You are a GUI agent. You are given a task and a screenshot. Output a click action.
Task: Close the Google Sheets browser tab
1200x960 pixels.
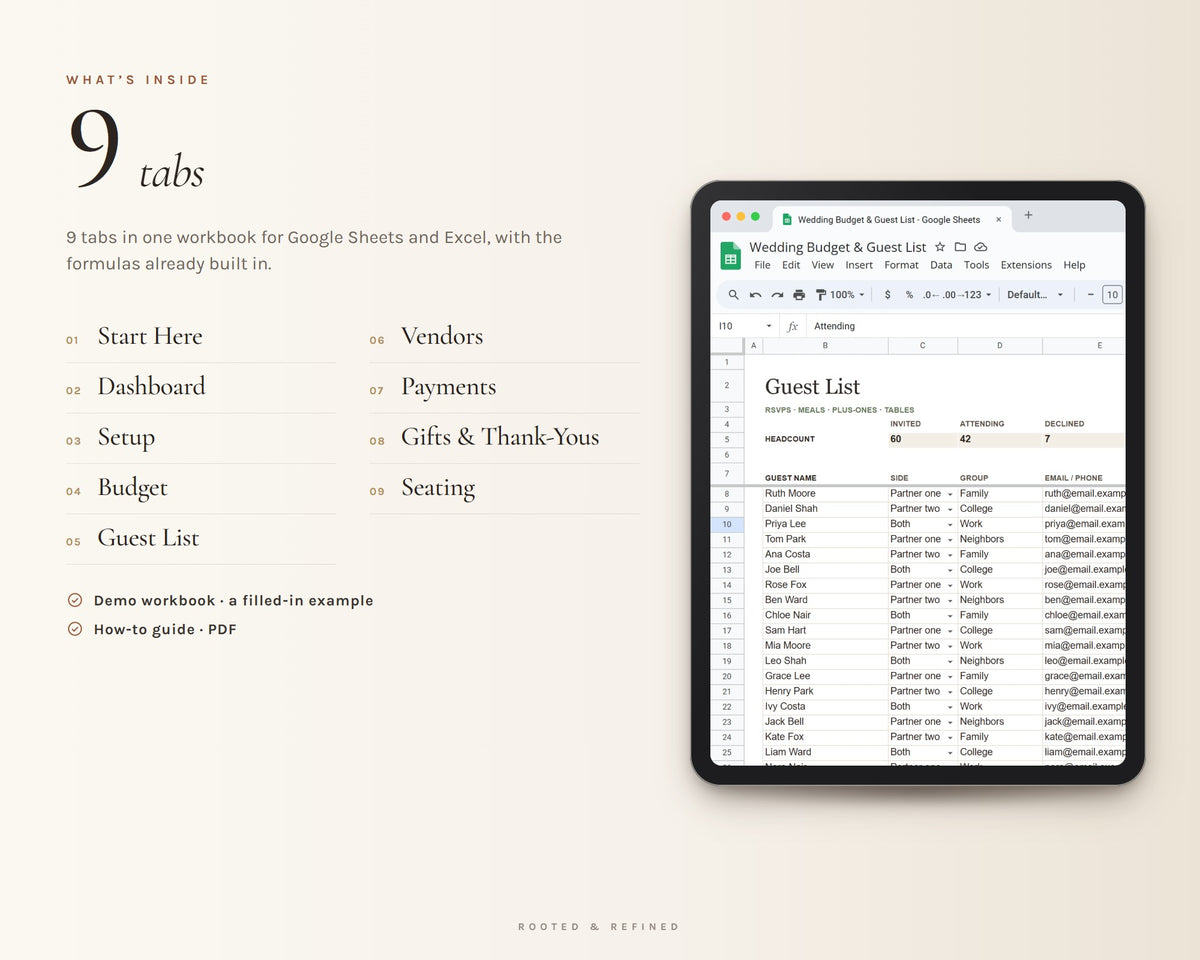click(998, 219)
